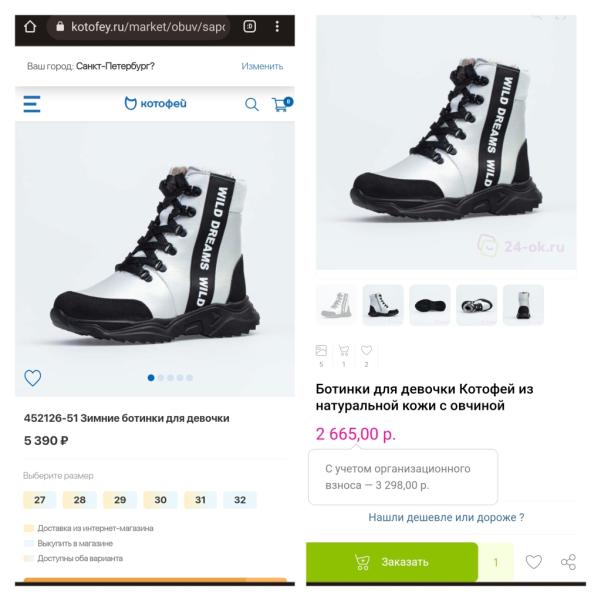The height and width of the screenshot is (600, 601).
Task: Open the shopping cart icon
Action: pyautogui.click(x=280, y=104)
